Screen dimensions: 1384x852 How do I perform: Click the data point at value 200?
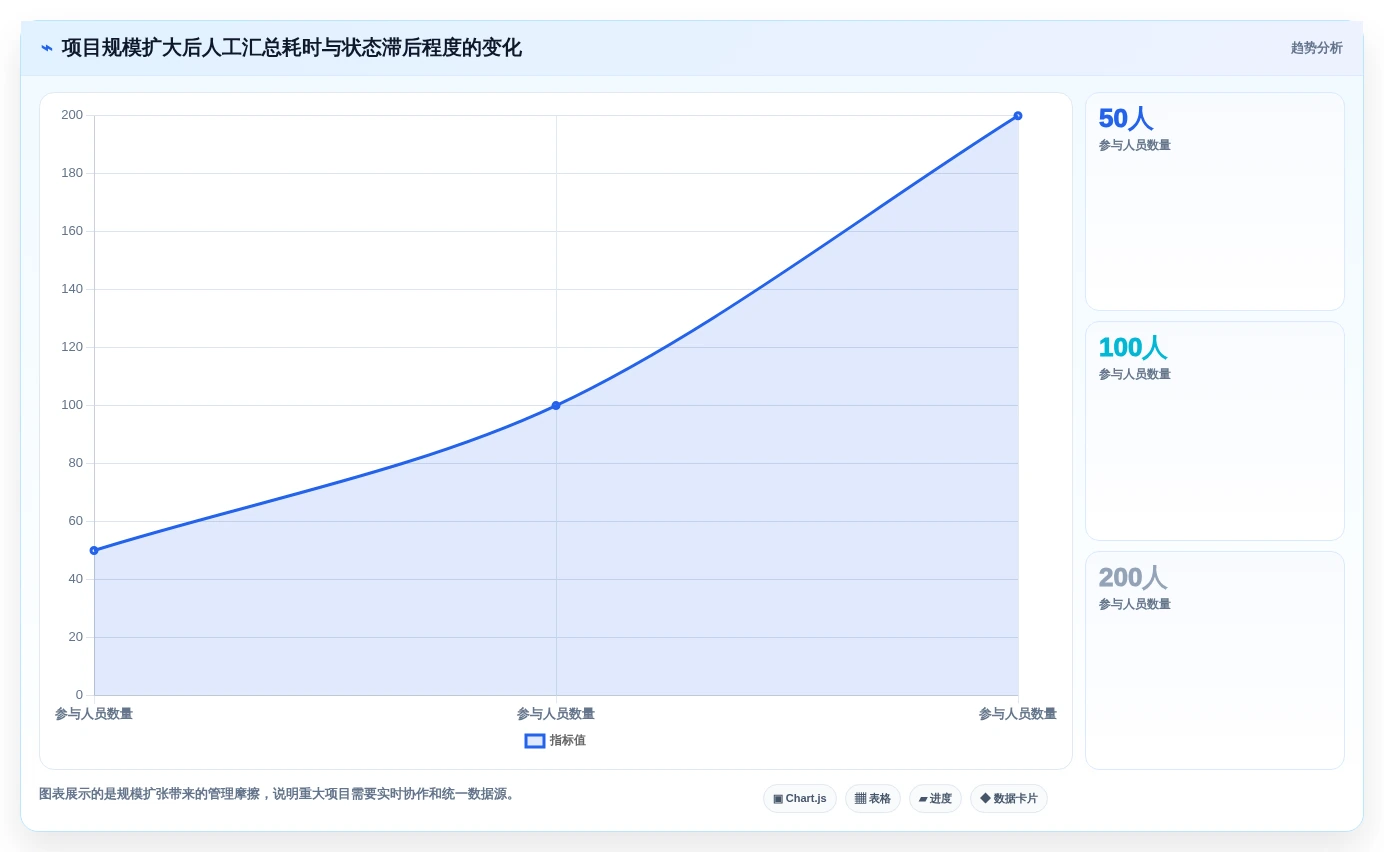tap(1018, 116)
